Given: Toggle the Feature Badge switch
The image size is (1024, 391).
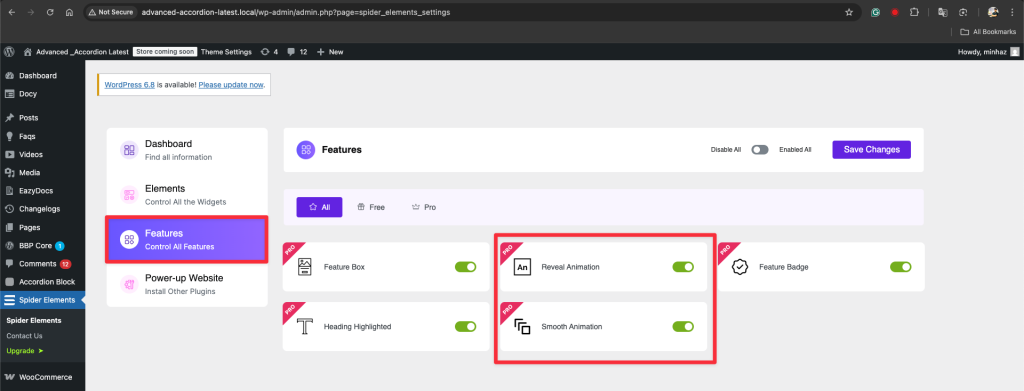Looking at the screenshot, I should pos(901,267).
